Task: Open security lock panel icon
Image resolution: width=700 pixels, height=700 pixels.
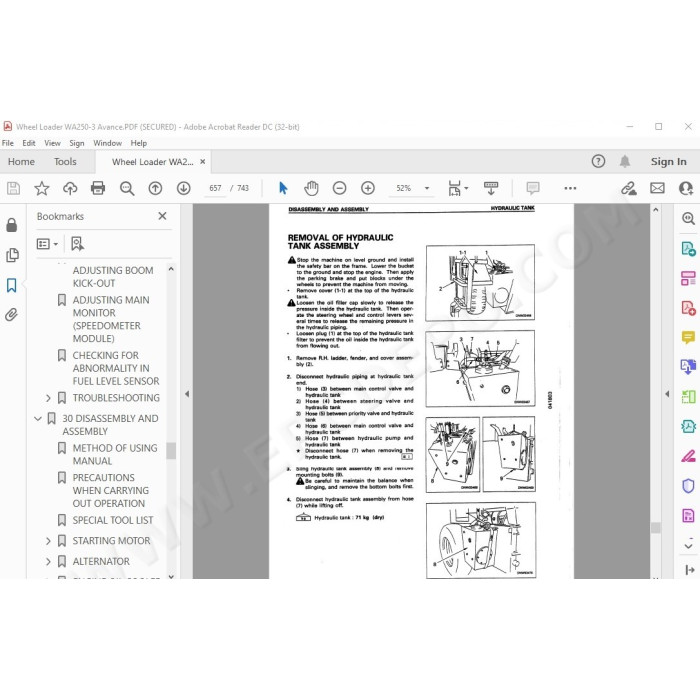Action: coord(12,225)
